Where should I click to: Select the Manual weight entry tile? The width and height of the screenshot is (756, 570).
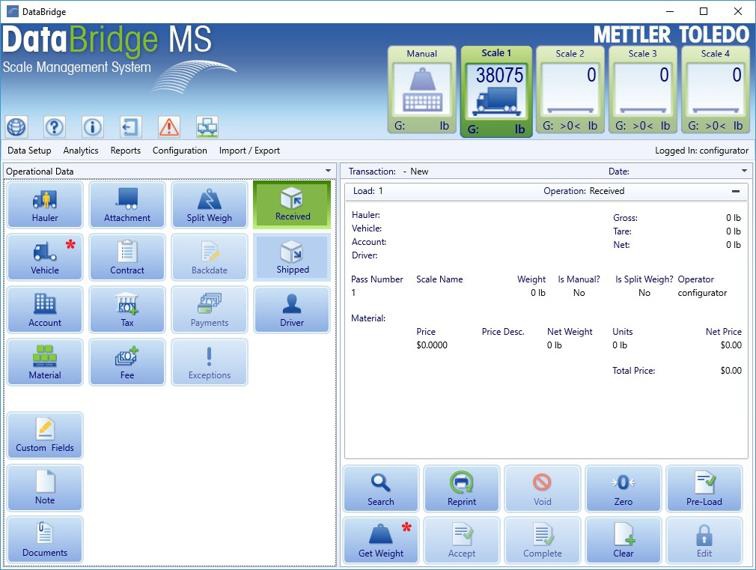tap(422, 90)
